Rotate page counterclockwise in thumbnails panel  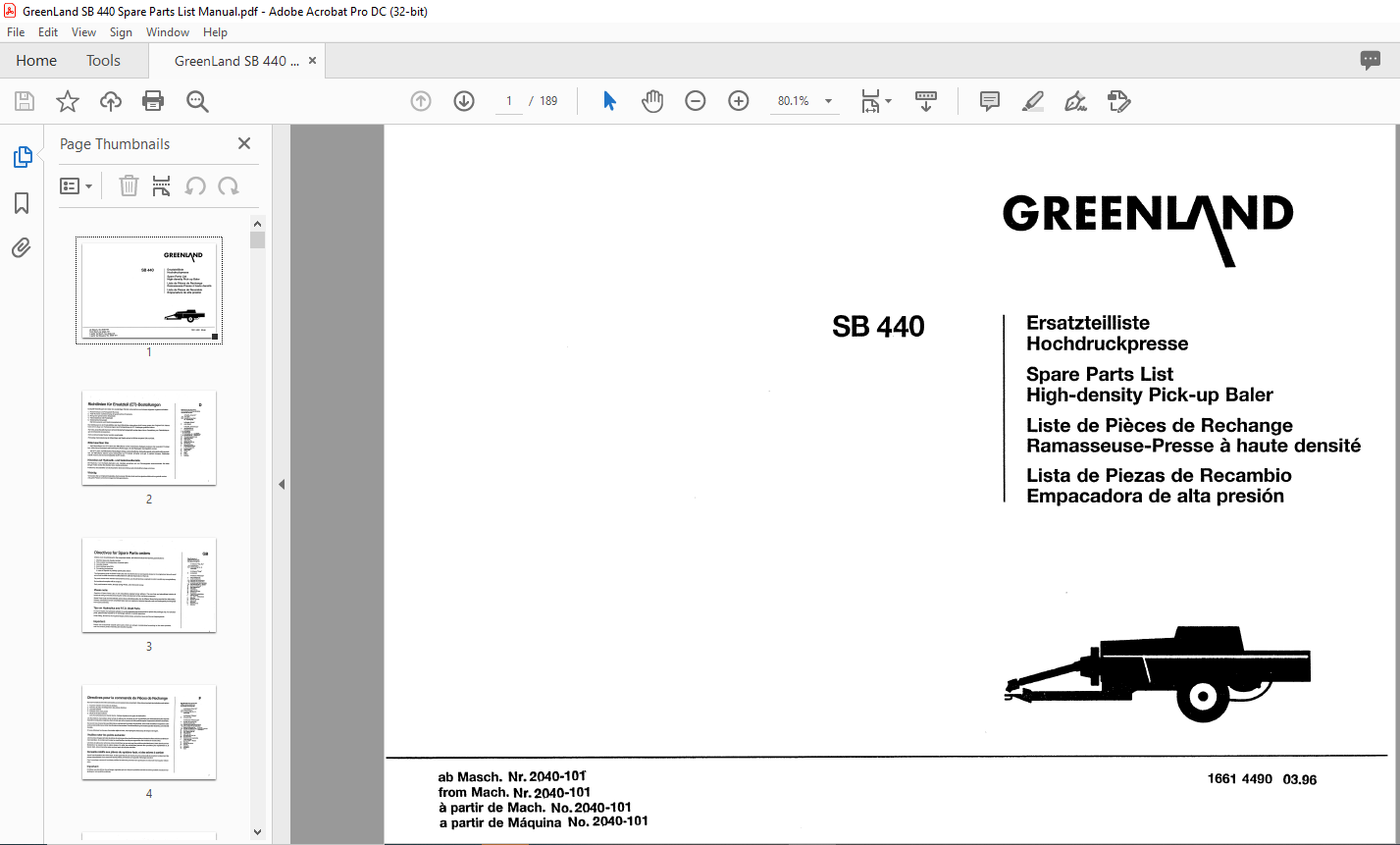(x=195, y=186)
